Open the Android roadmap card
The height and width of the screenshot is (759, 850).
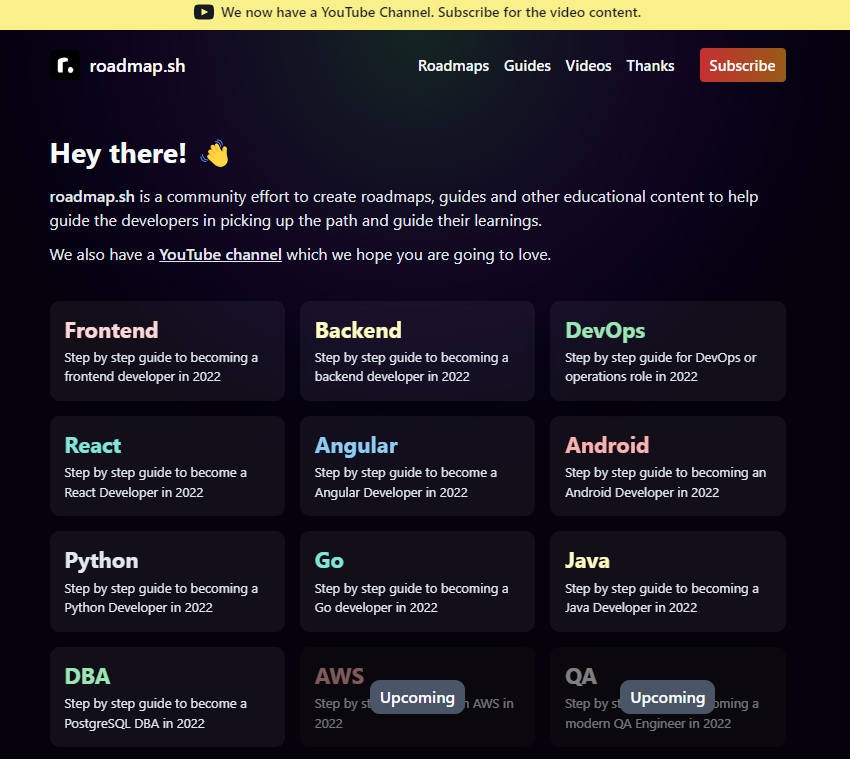coord(668,466)
